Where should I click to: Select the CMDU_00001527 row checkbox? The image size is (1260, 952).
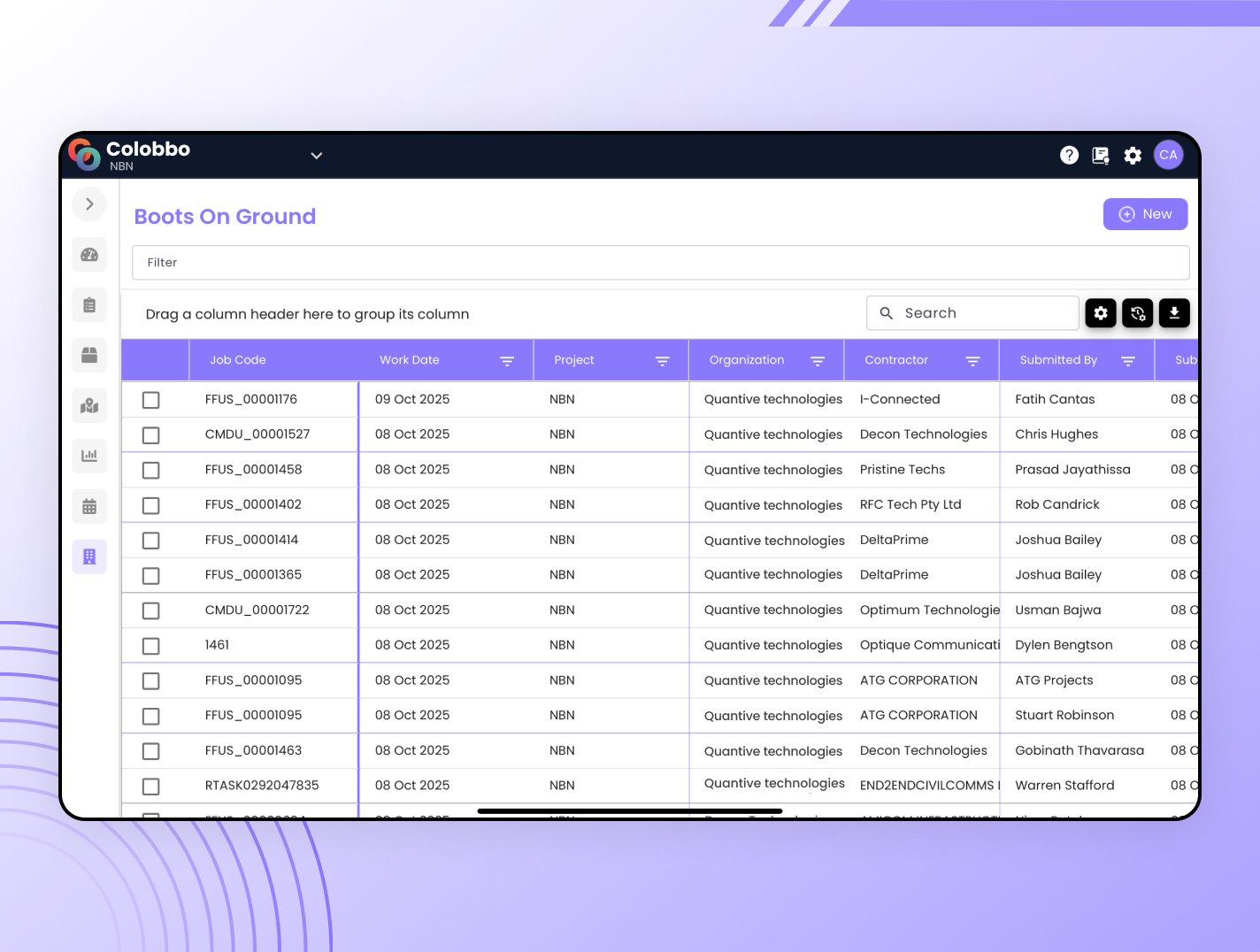[151, 435]
